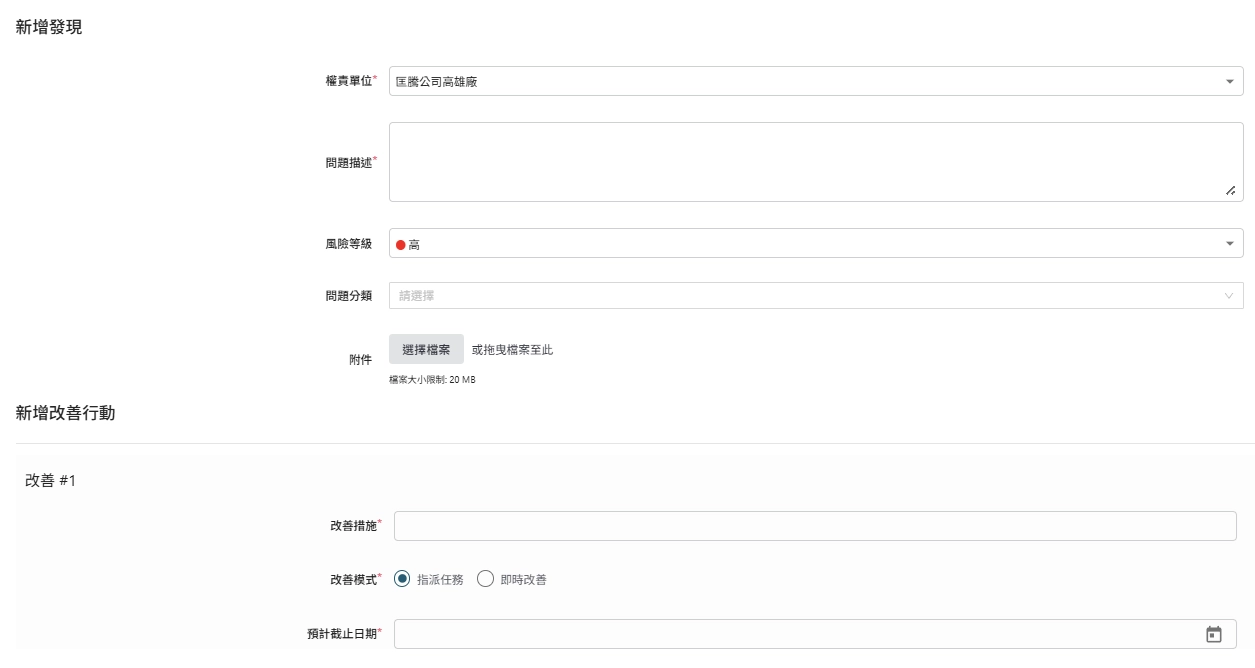The width and height of the screenshot is (1255, 668).
Task: Focus the 問題描述 text area
Action: coord(800,162)
